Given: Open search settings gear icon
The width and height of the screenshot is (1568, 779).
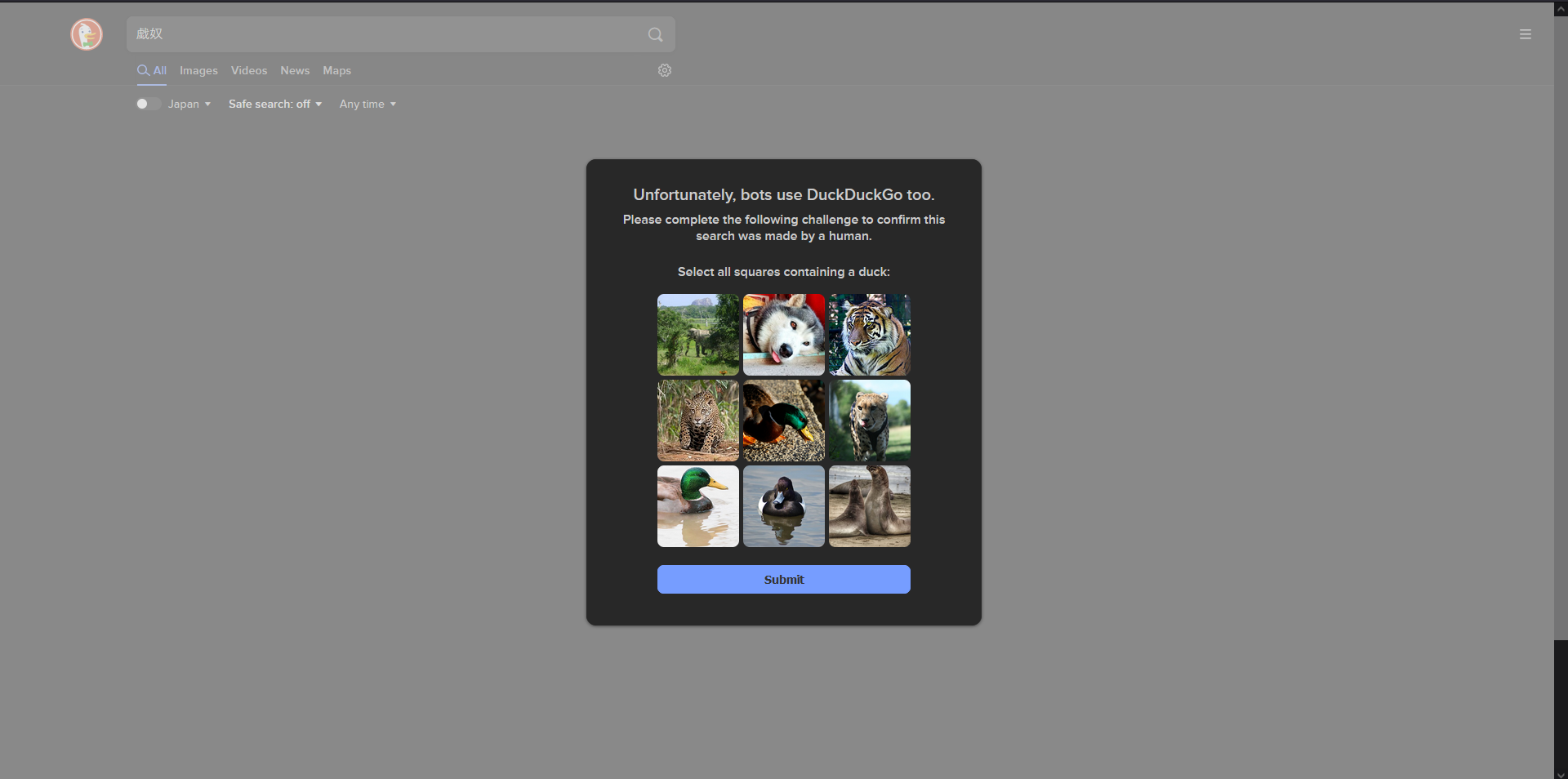Looking at the screenshot, I should click(665, 70).
